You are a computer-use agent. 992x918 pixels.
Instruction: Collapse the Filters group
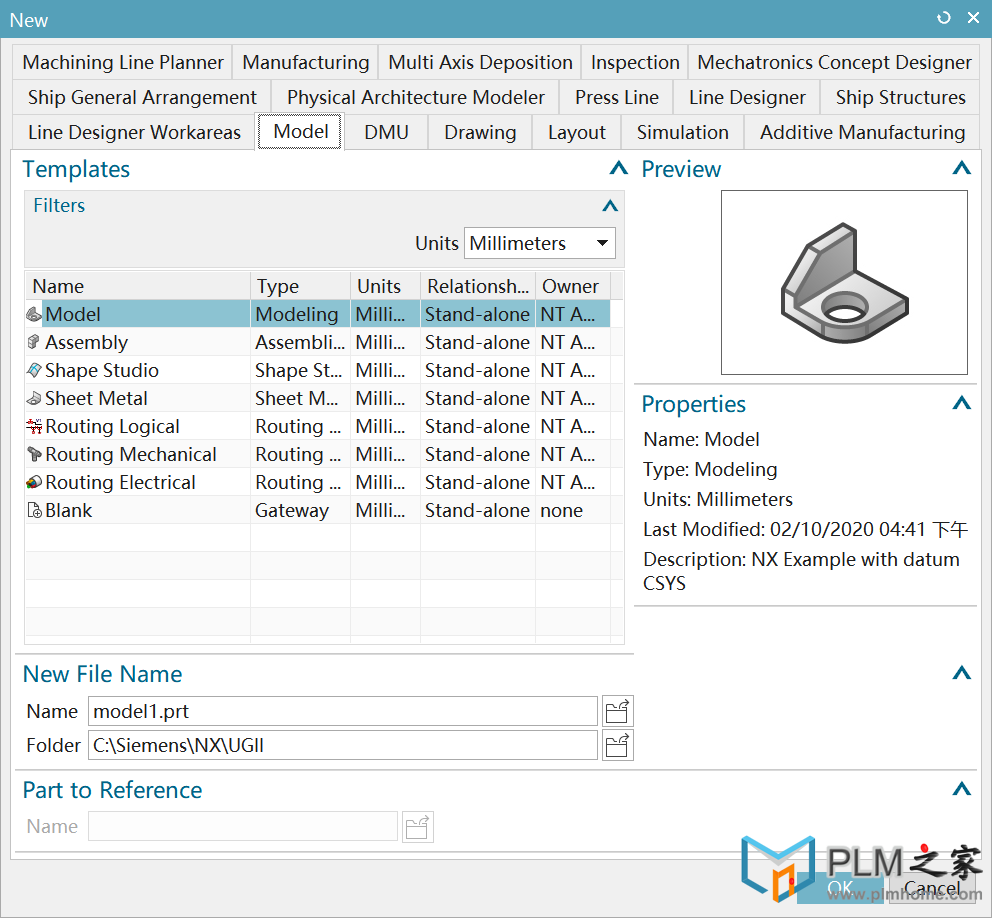coord(610,206)
